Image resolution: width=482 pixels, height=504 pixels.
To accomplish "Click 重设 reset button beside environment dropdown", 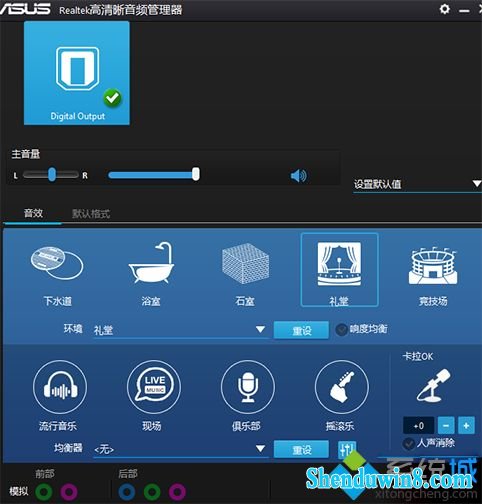I will pos(301,330).
